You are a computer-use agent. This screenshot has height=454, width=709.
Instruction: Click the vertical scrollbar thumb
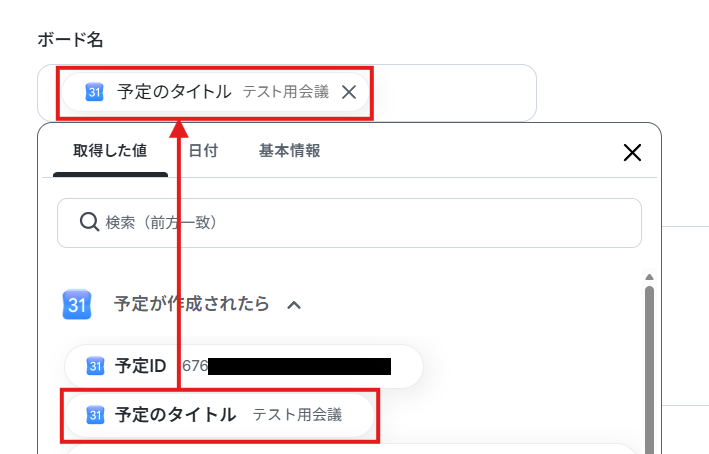(649, 369)
